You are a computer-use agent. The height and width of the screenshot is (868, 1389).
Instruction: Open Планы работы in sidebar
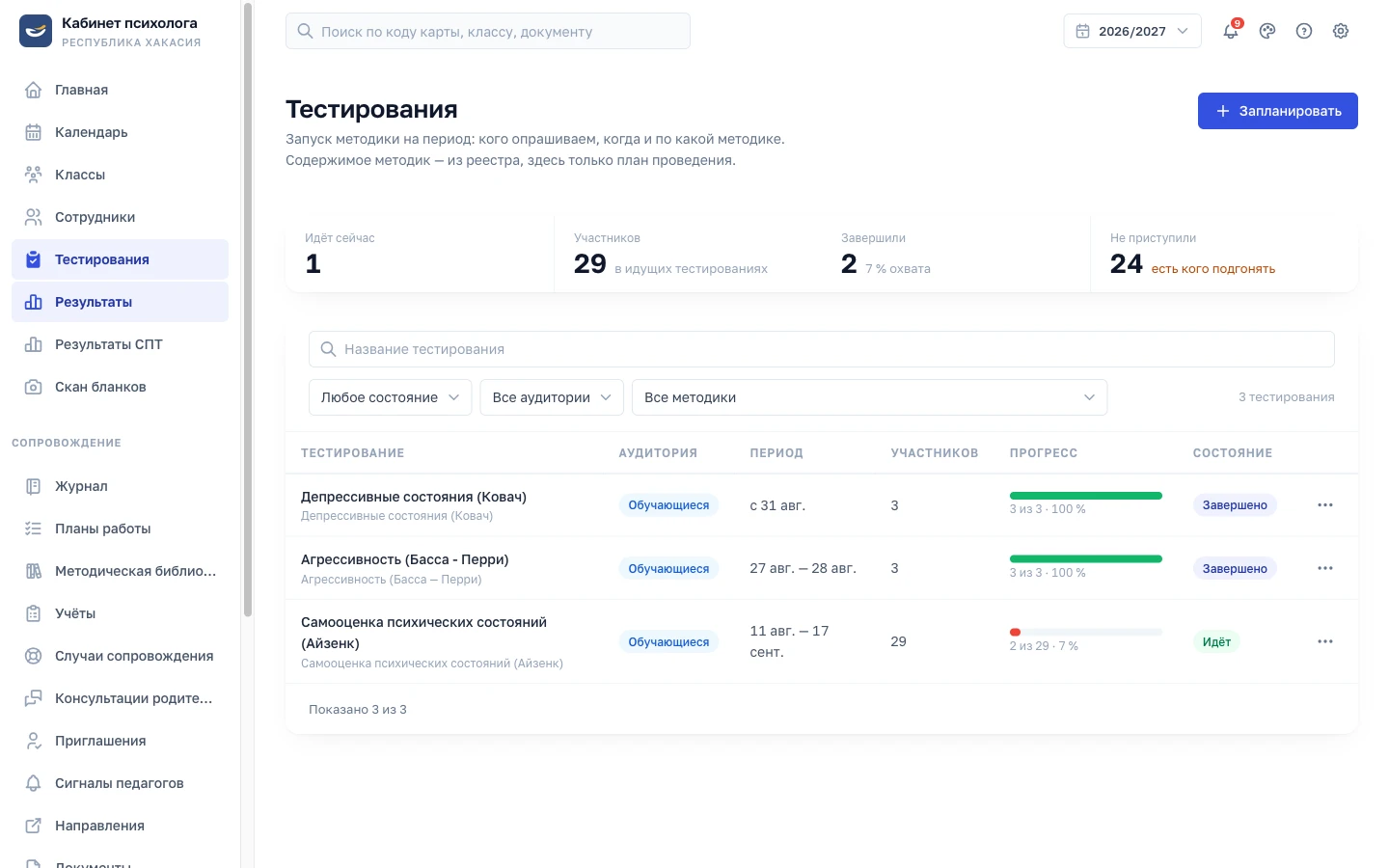(120, 529)
